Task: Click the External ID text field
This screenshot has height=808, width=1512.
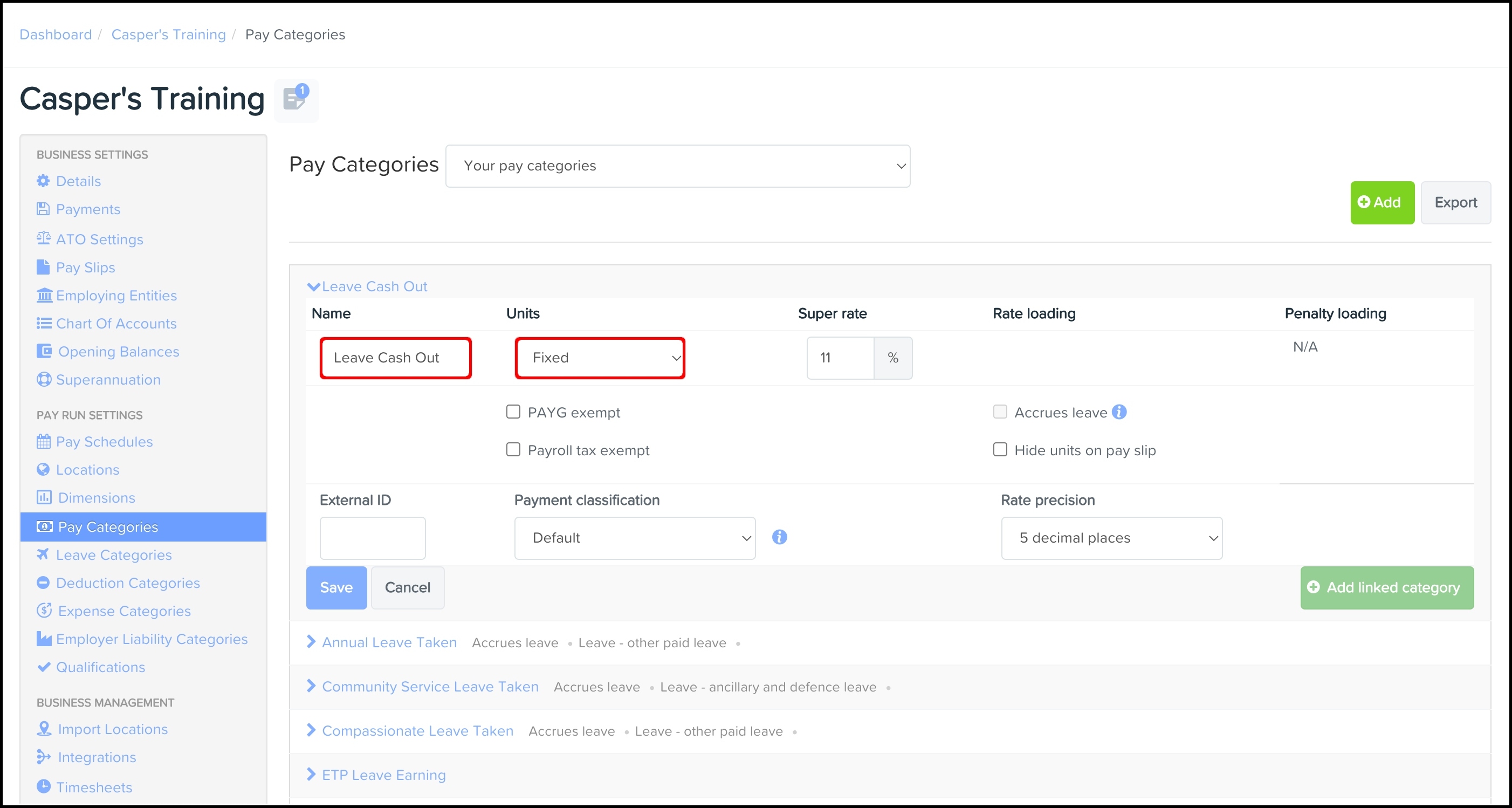Action: click(x=372, y=538)
